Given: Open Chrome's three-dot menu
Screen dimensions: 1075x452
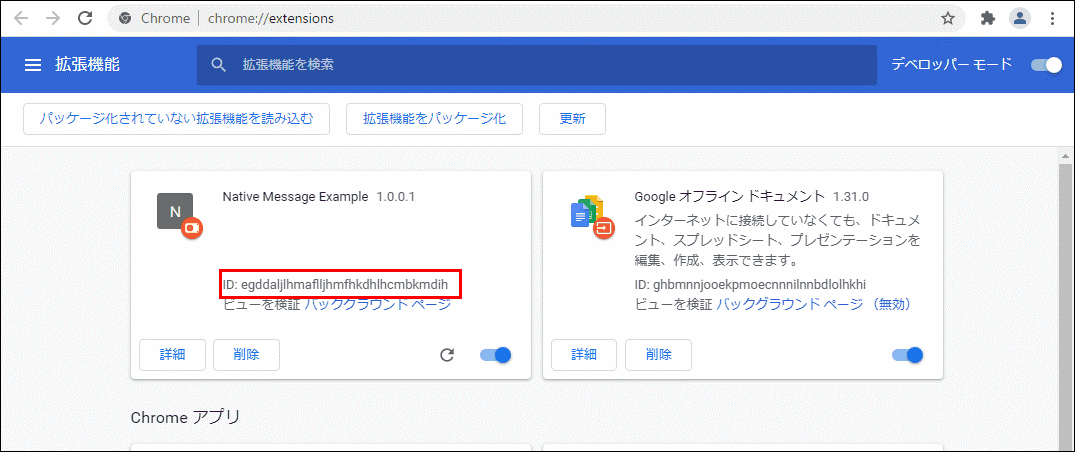Looking at the screenshot, I should tap(1053, 19).
